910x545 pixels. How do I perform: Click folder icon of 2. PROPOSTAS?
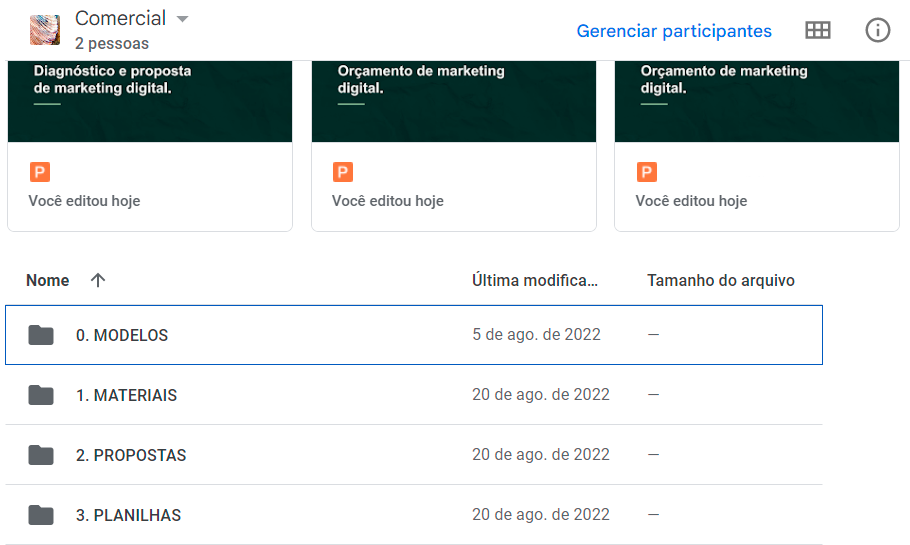coord(41,455)
